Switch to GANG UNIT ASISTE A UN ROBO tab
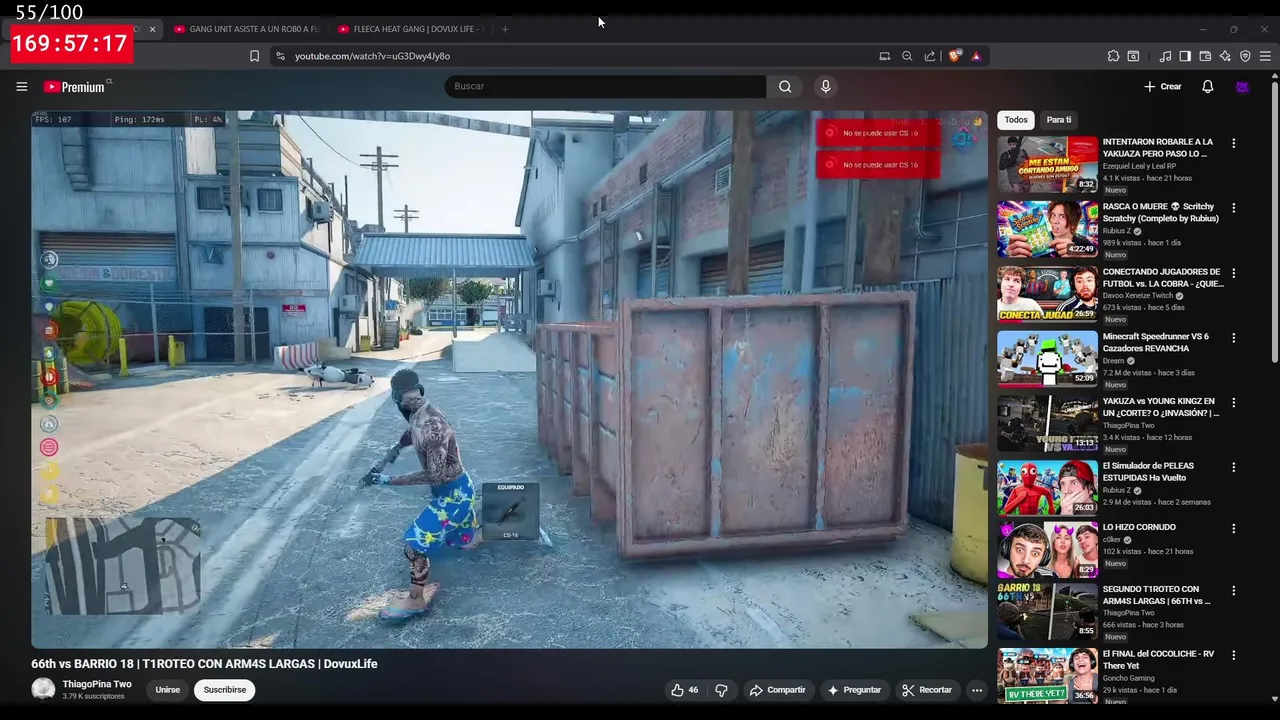The image size is (1280, 720). [x=246, y=29]
